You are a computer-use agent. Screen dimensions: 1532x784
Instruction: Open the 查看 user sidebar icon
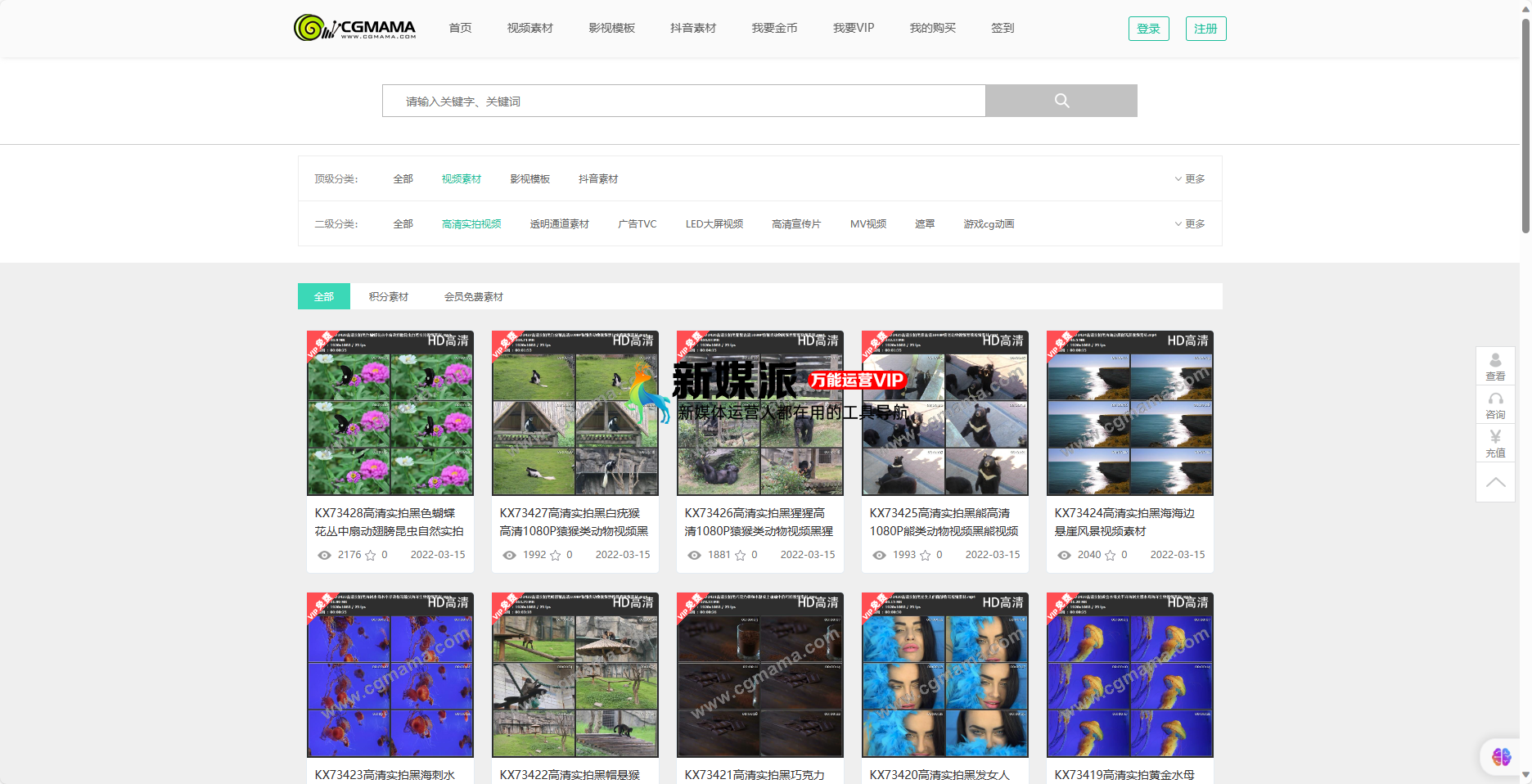point(1495,366)
